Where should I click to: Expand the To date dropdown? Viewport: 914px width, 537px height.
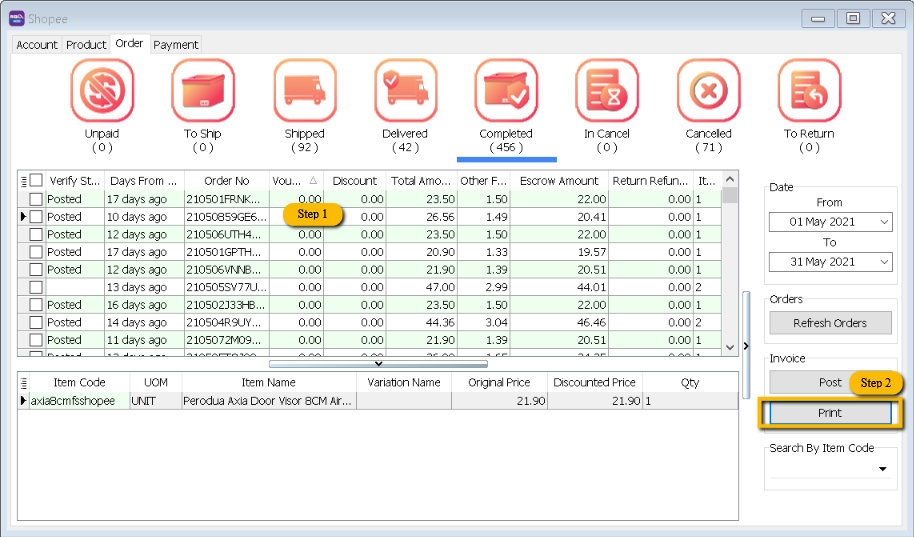(883, 262)
